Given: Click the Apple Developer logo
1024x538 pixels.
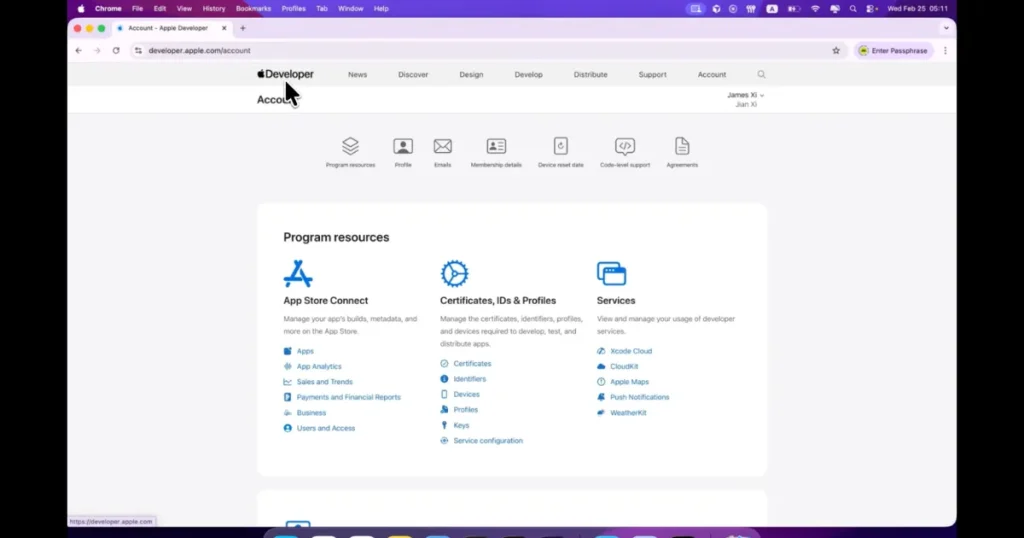Looking at the screenshot, I should (285, 74).
